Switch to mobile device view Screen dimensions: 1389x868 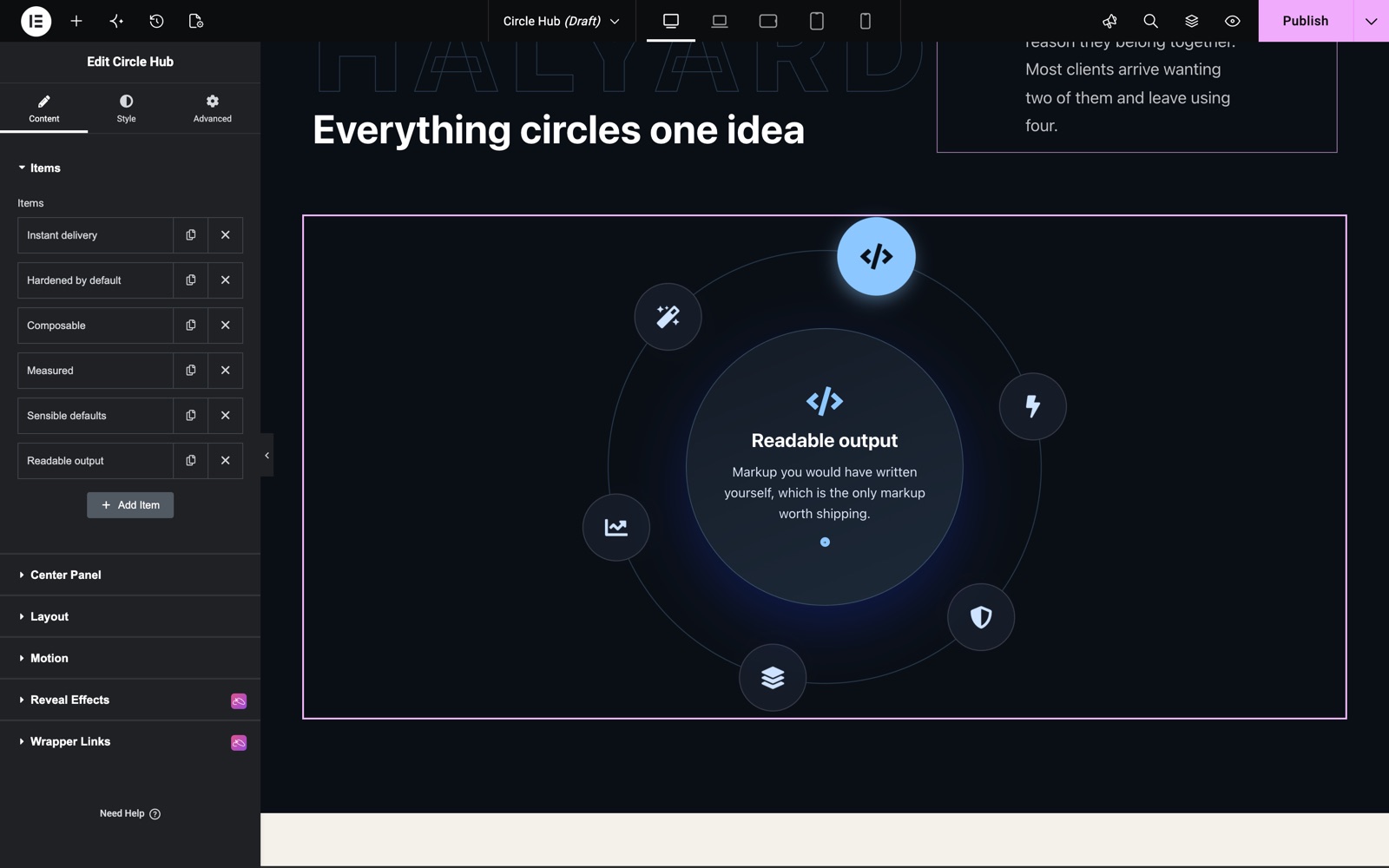pyautogui.click(x=866, y=21)
